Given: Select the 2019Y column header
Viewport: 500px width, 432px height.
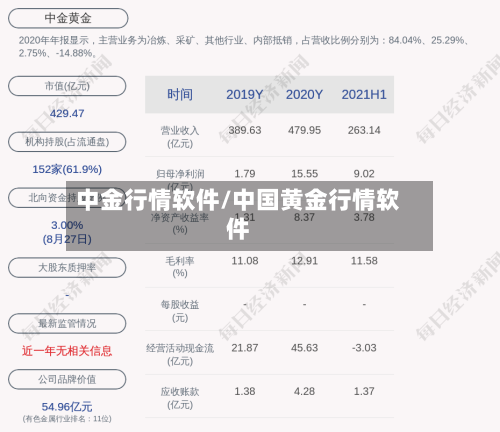Looking at the screenshot, I should click(x=245, y=95).
